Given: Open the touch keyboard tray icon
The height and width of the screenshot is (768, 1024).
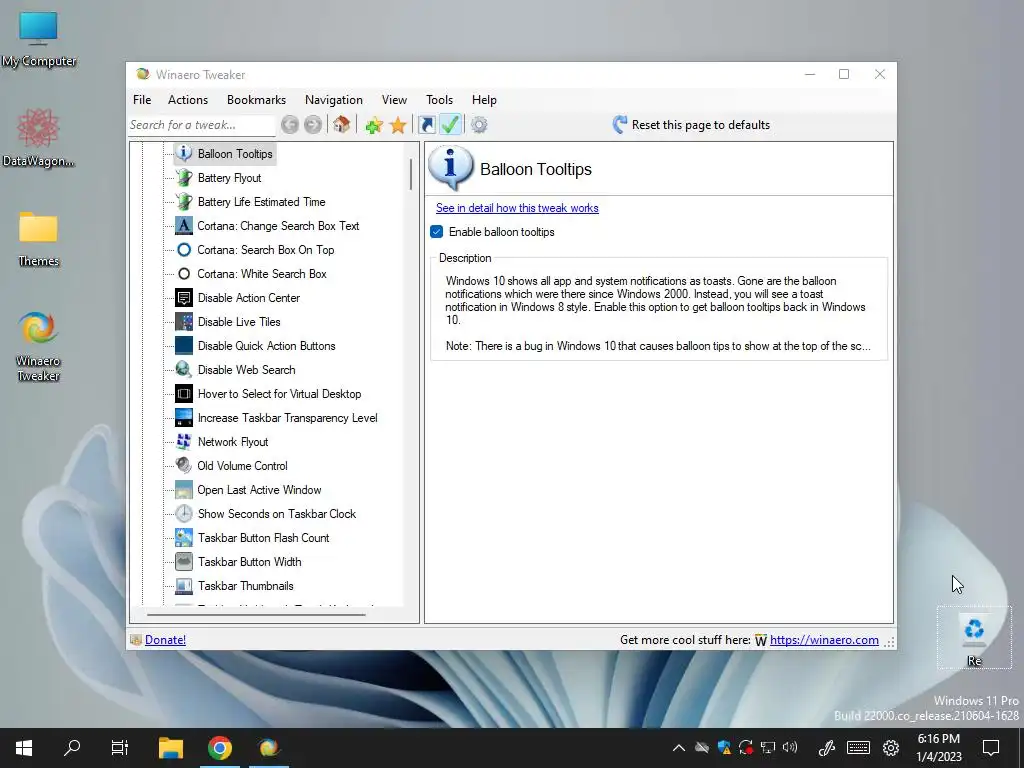Looking at the screenshot, I should (858, 748).
